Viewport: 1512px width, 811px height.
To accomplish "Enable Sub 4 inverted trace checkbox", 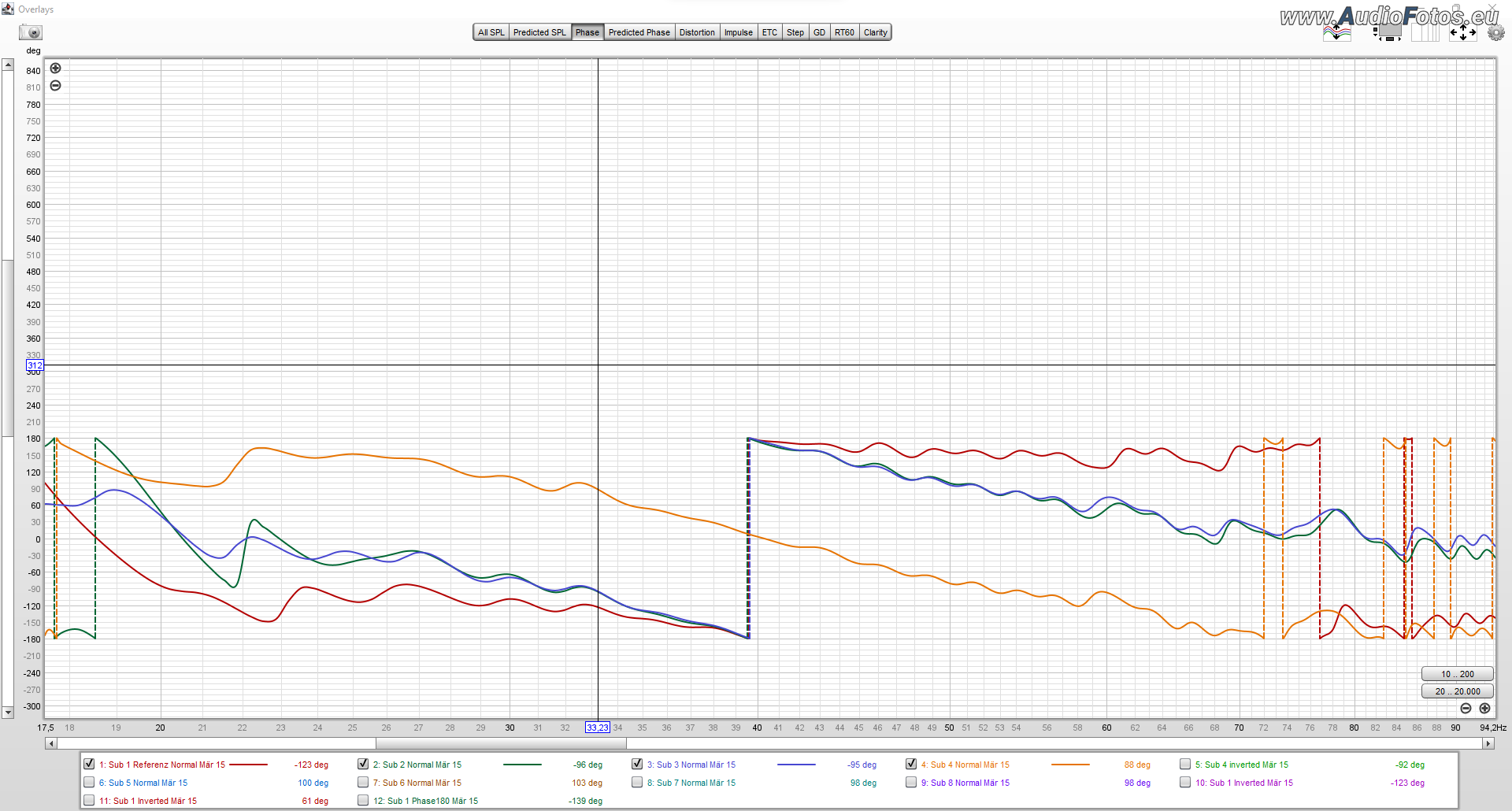I will (1185, 764).
